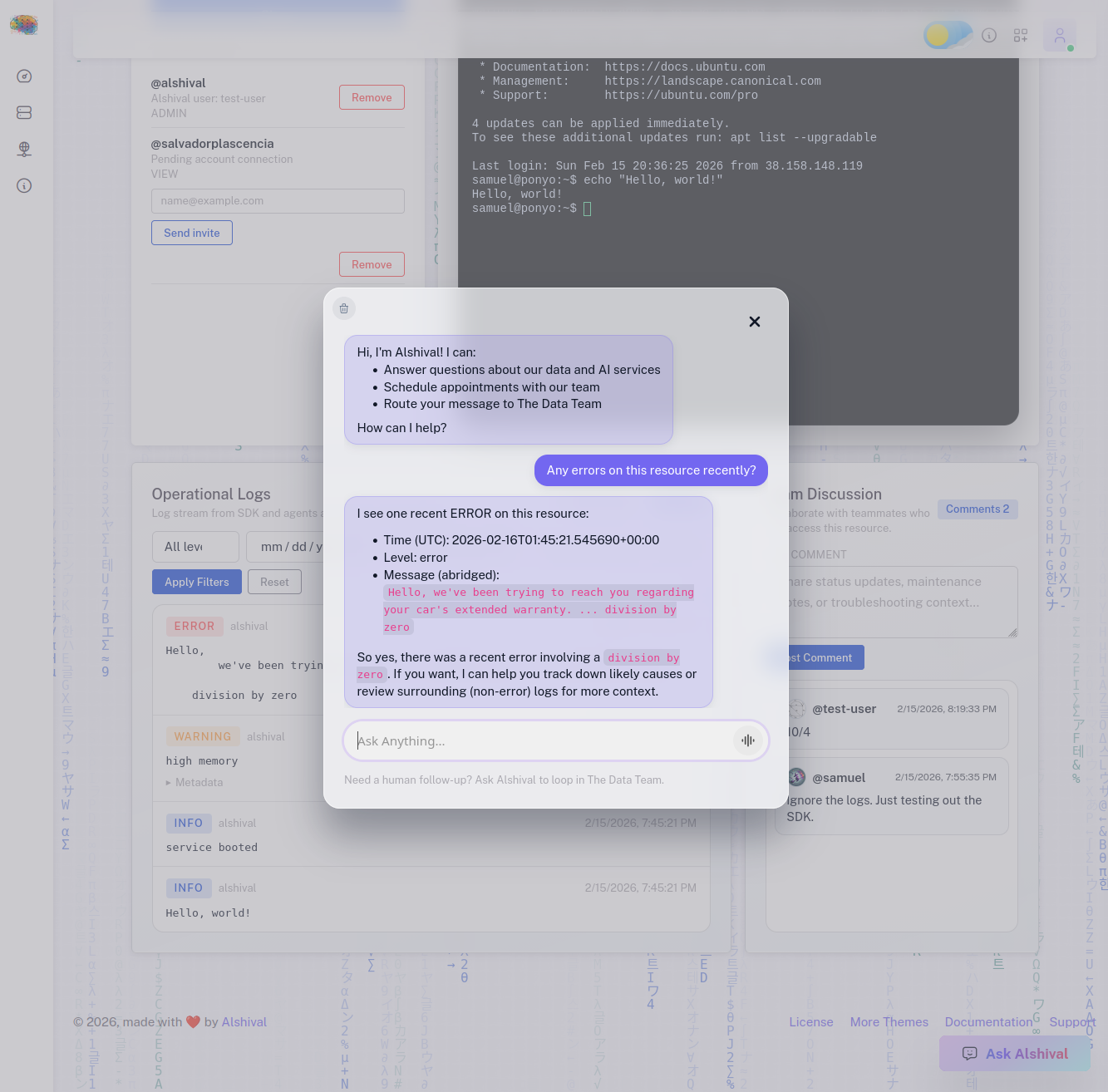Open the mm/dd/yyyy date picker field

tap(287, 547)
